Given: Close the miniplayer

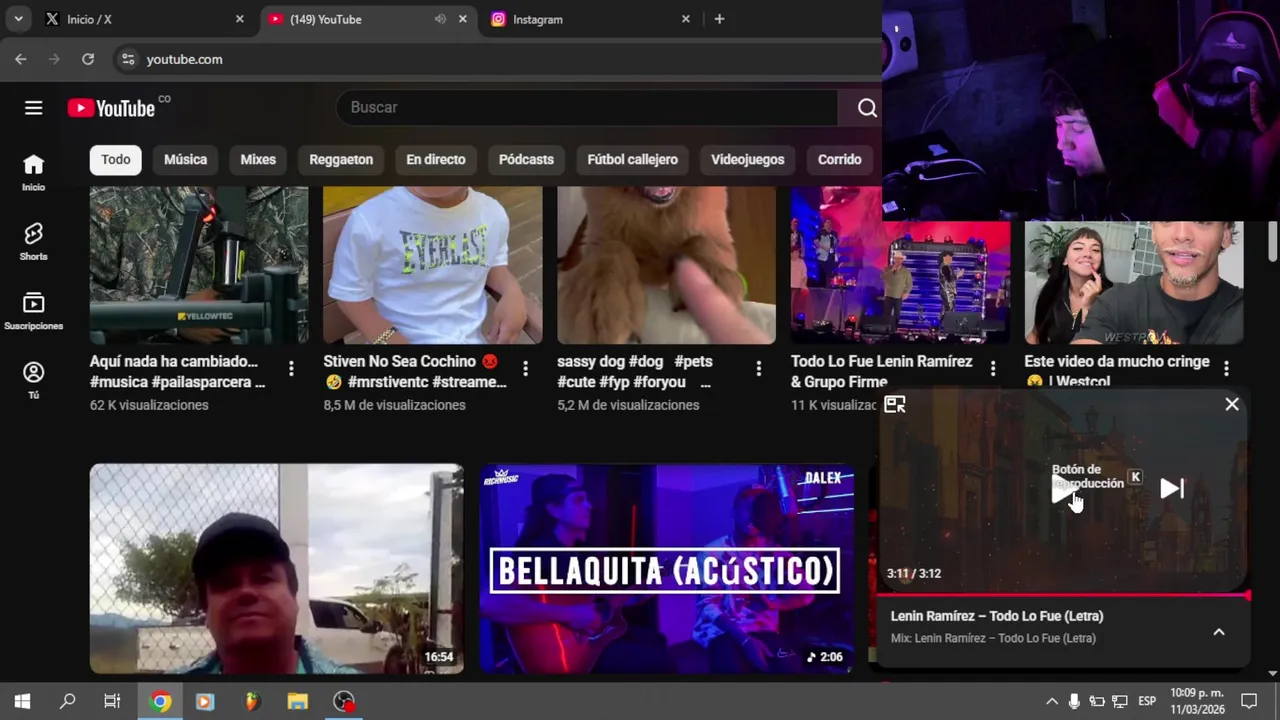Looking at the screenshot, I should point(1232,404).
